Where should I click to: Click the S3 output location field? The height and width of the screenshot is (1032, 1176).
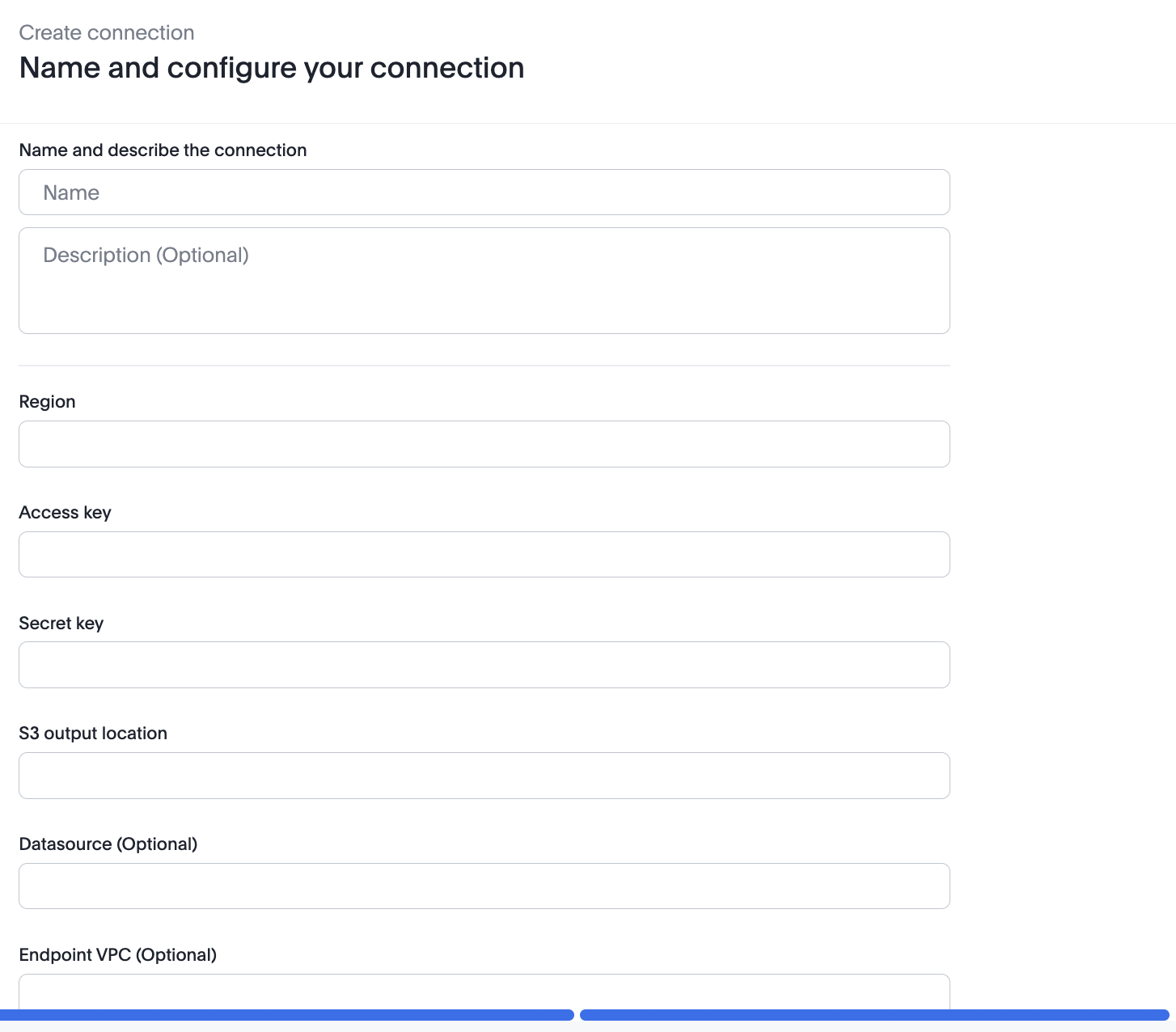[484, 776]
